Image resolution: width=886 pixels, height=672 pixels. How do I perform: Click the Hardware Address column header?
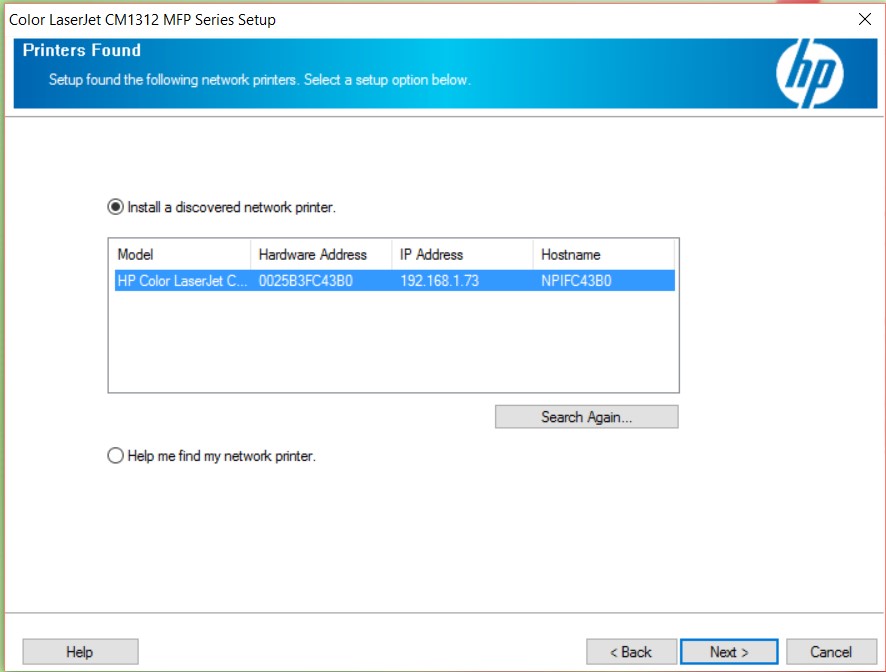[x=321, y=254]
